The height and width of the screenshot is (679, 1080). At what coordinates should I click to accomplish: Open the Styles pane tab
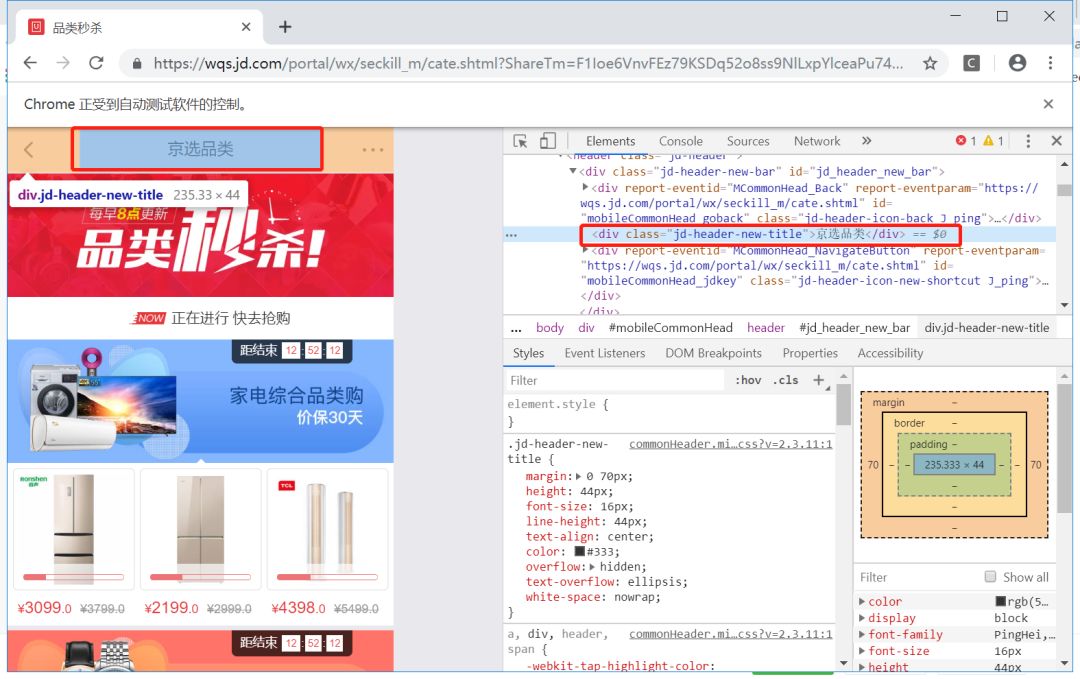pyautogui.click(x=528, y=353)
